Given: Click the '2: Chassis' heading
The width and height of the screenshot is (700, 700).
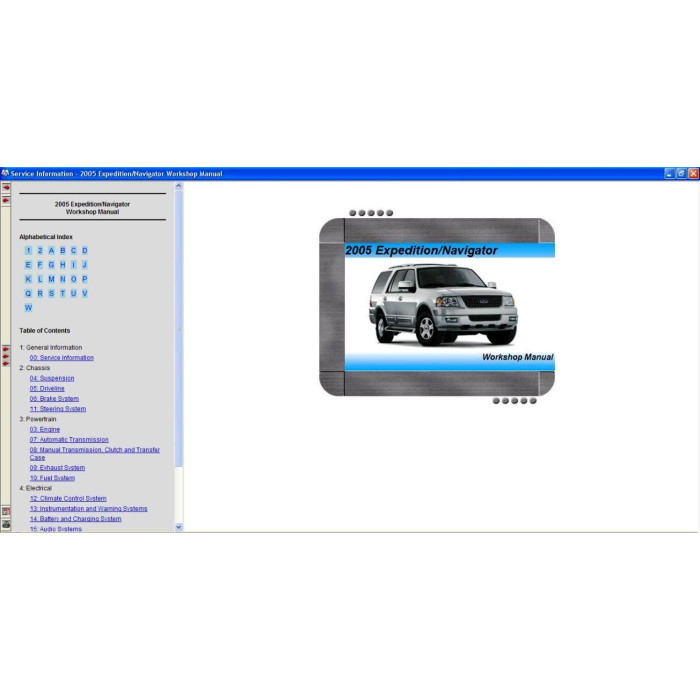Looking at the screenshot, I should pyautogui.click(x=34, y=368).
